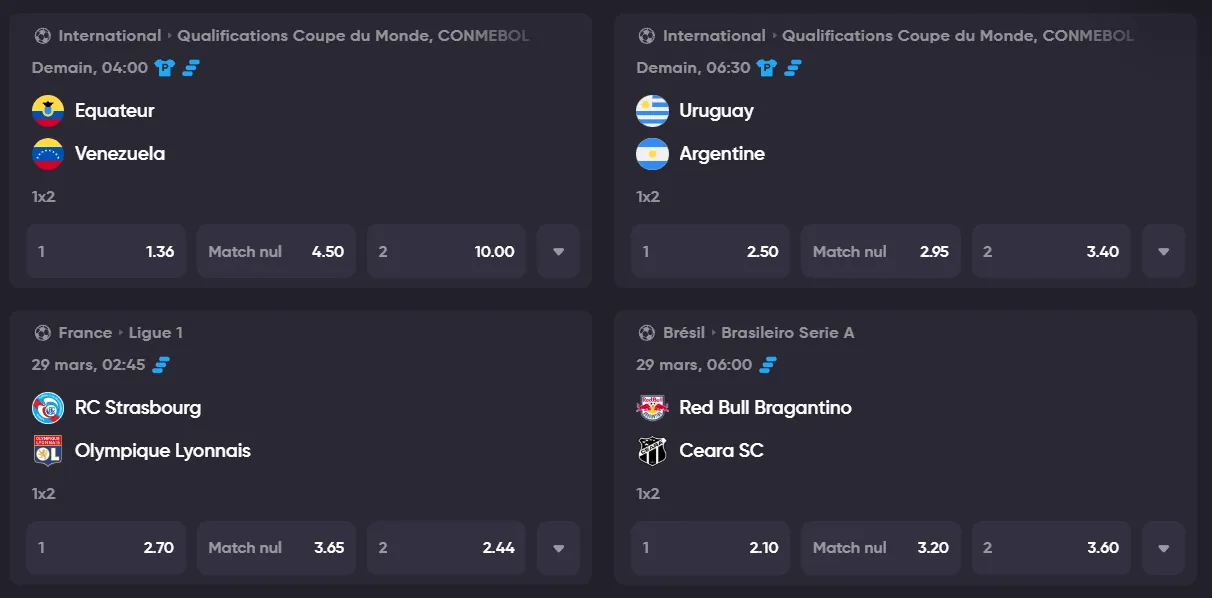This screenshot has height=598, width=1212.
Task: Click jersey icon for Equateur match
Action: click(164, 68)
